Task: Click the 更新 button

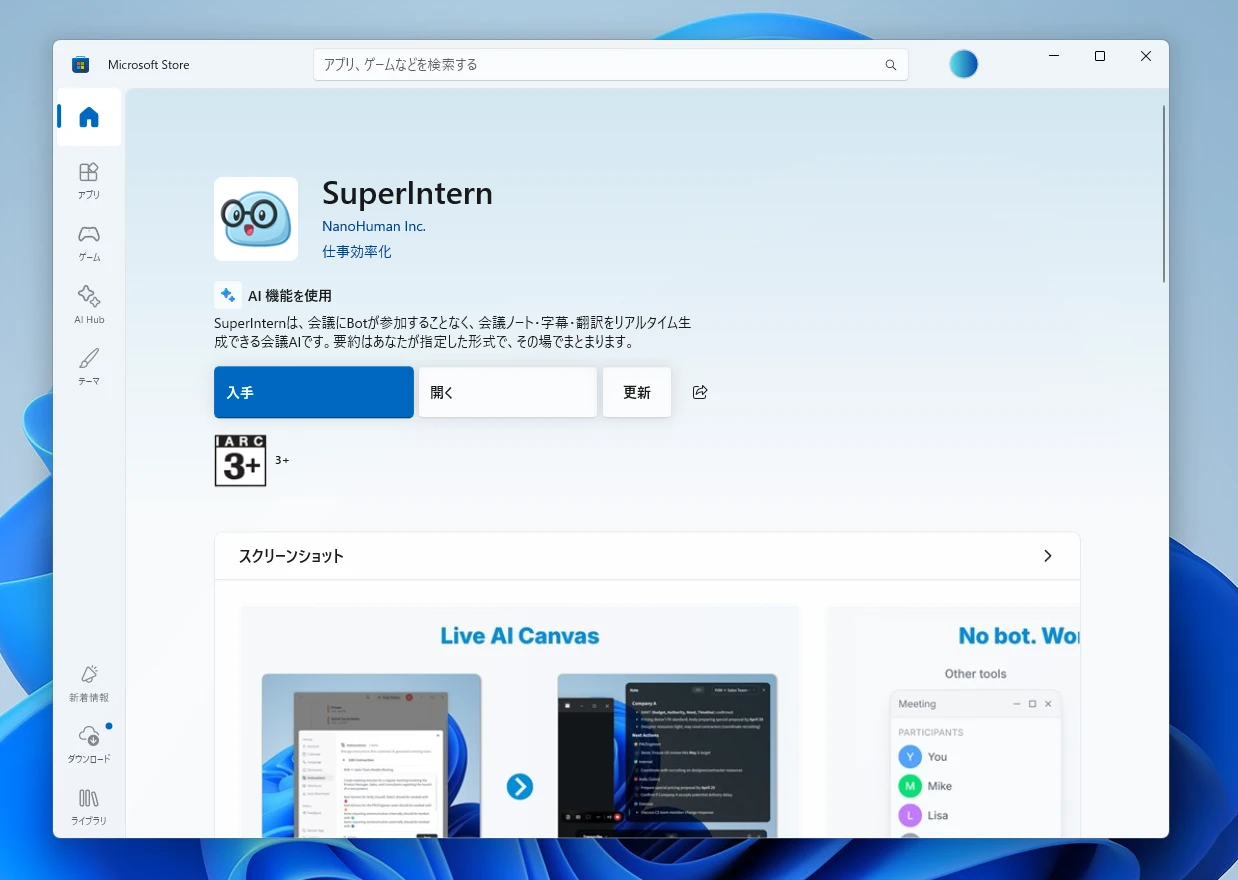Action: click(637, 392)
